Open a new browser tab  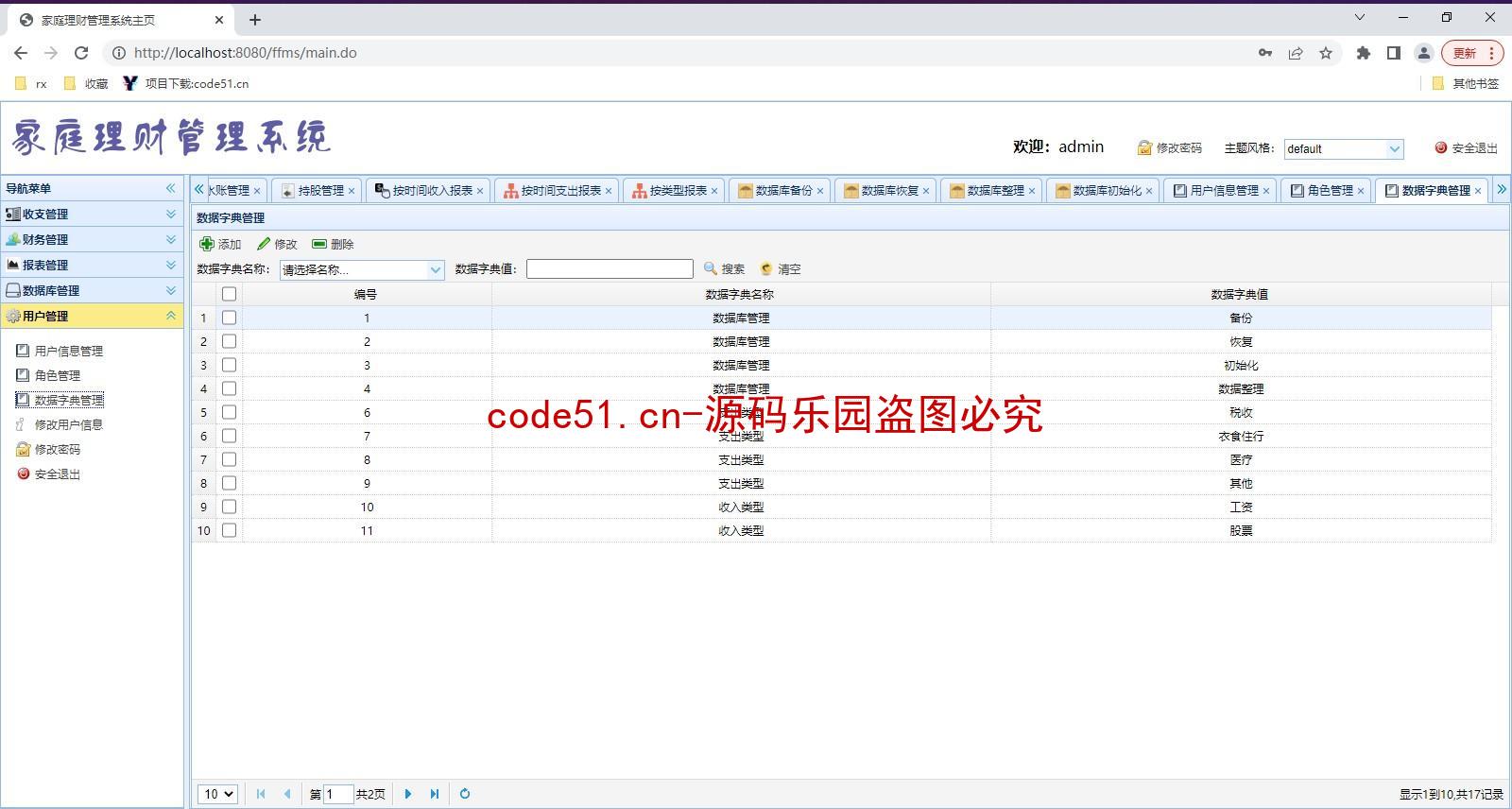coord(254,19)
